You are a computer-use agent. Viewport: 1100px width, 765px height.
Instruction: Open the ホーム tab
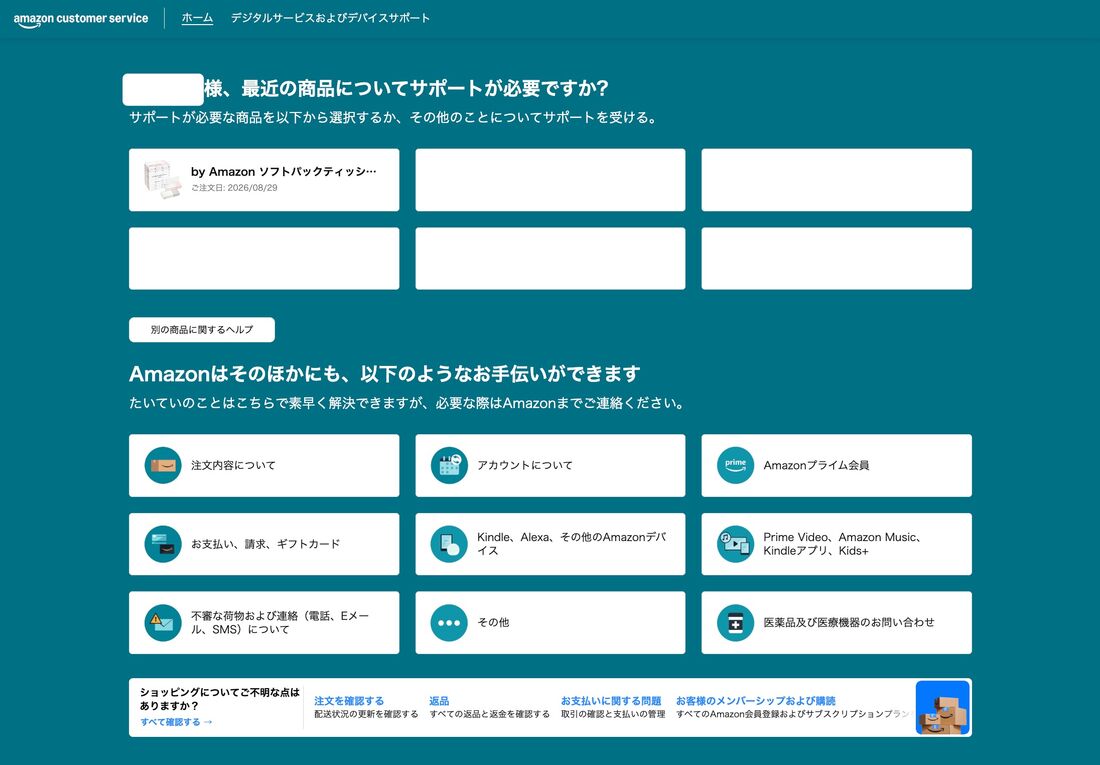[x=197, y=18]
